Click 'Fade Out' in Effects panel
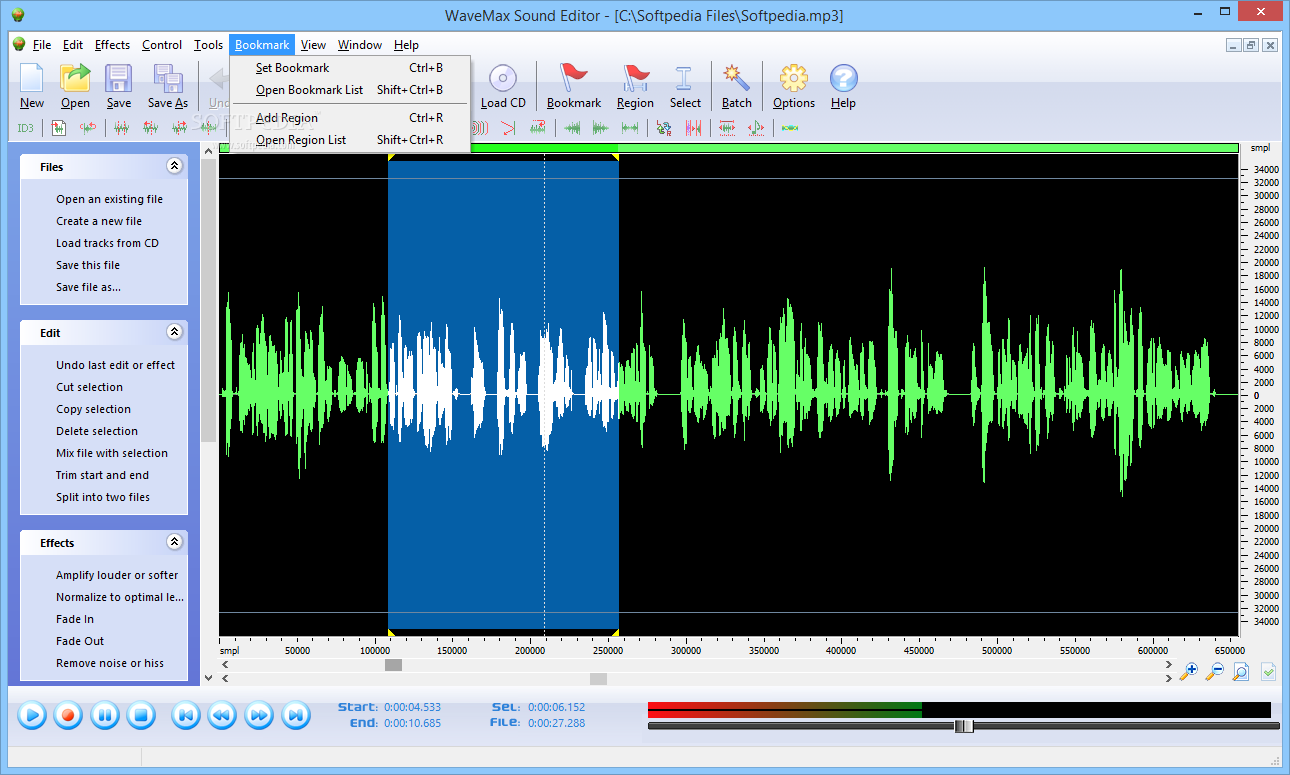 pos(80,641)
